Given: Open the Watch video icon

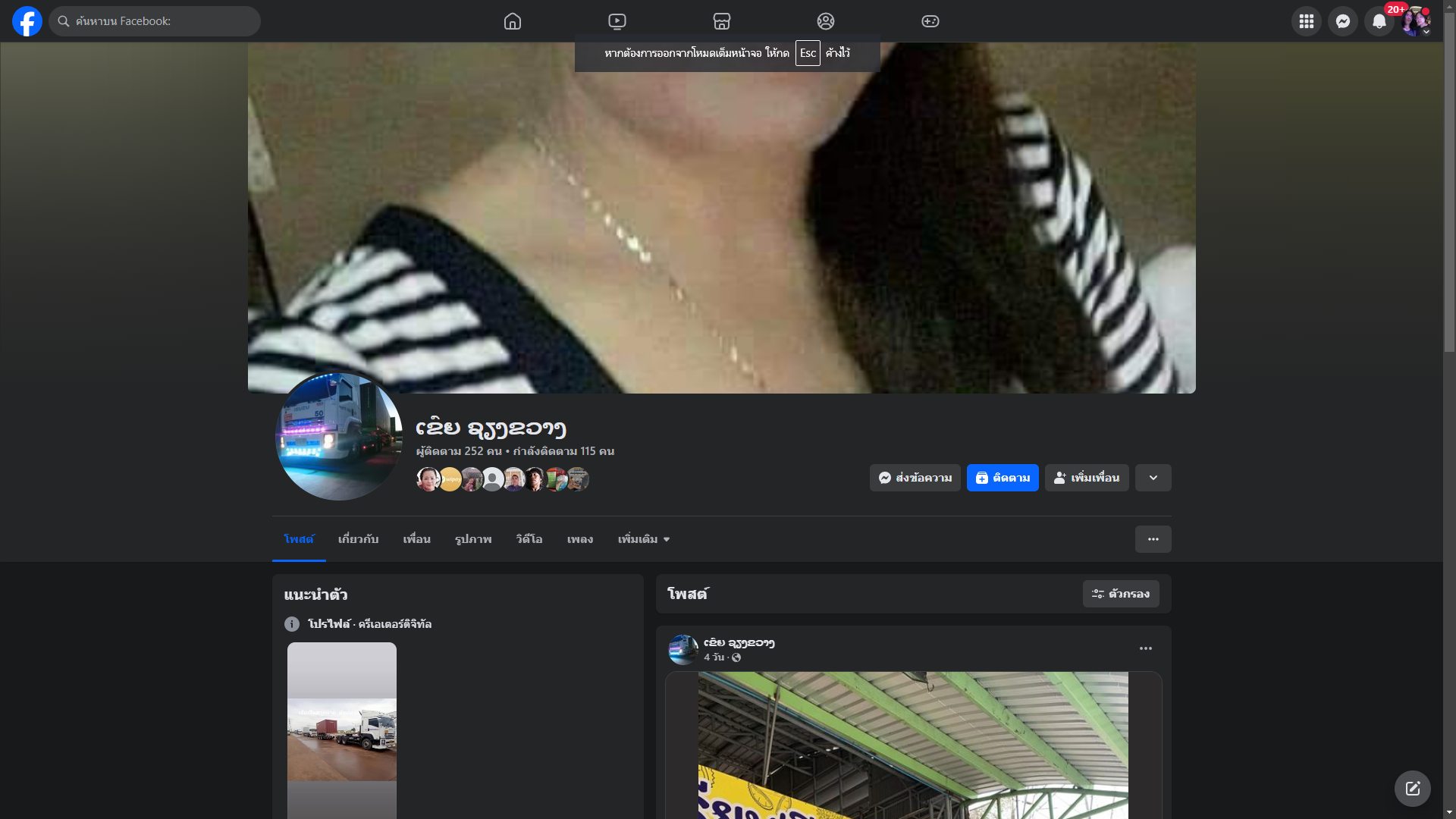Looking at the screenshot, I should 617,21.
